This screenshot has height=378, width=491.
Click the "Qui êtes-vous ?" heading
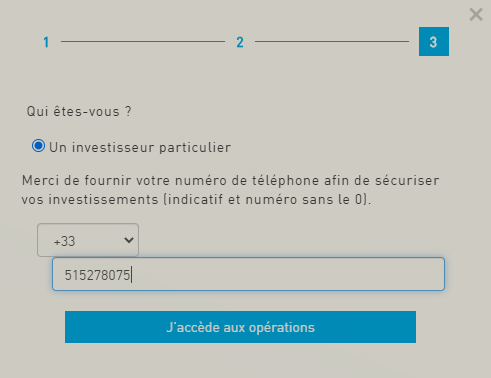coord(79,111)
